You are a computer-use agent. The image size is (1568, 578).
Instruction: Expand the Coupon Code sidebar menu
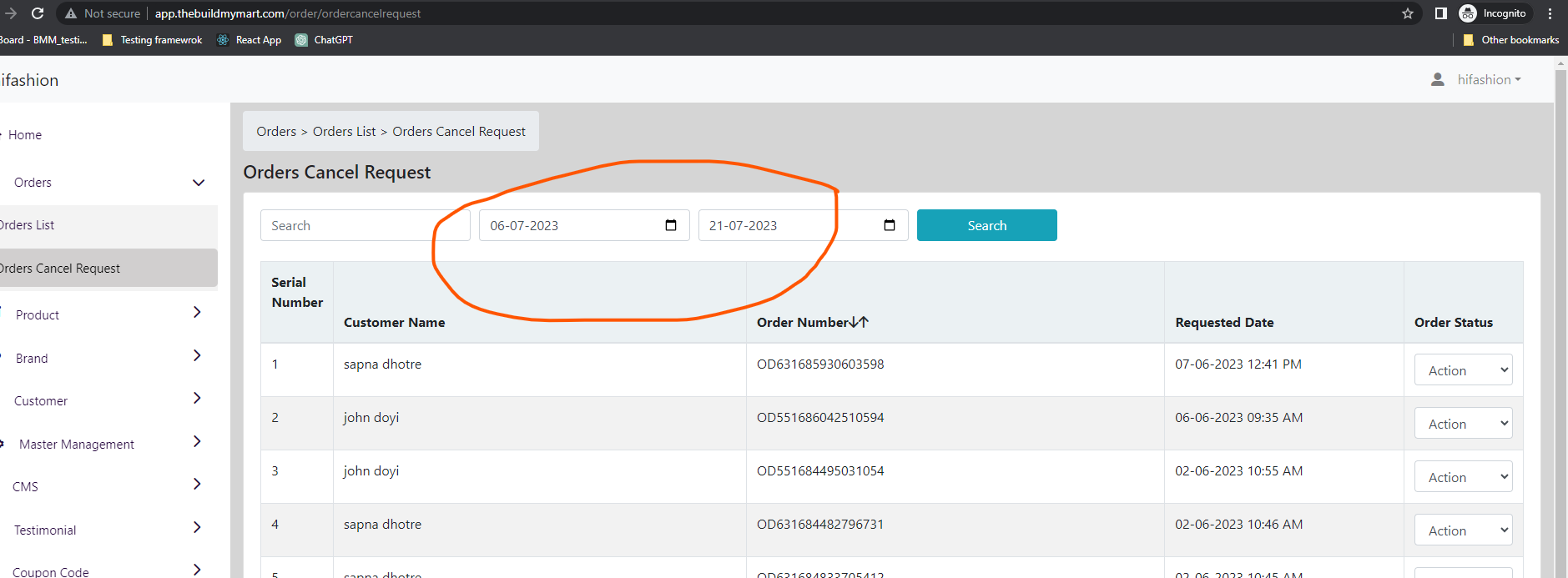pyautogui.click(x=197, y=570)
